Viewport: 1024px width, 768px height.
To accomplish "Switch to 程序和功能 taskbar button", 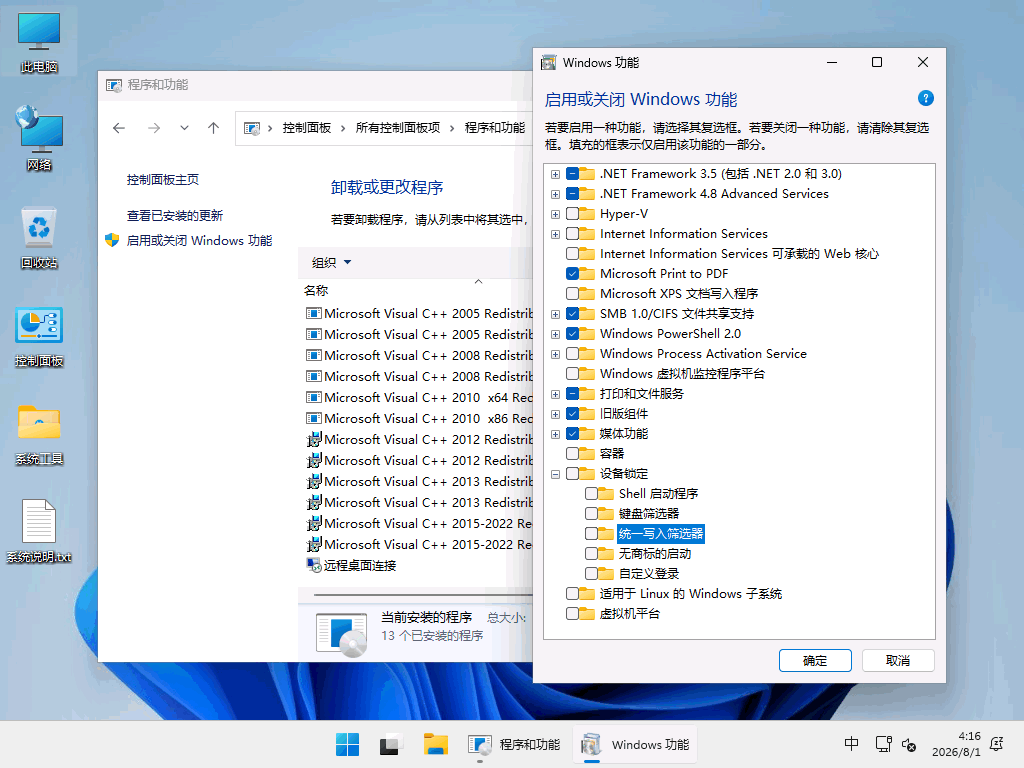I will point(515,744).
